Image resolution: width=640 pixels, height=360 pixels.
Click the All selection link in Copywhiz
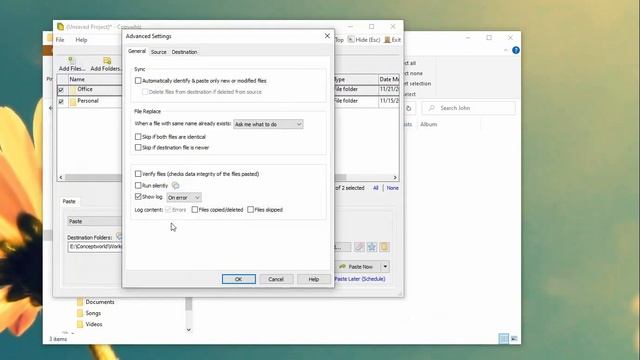coord(376,188)
